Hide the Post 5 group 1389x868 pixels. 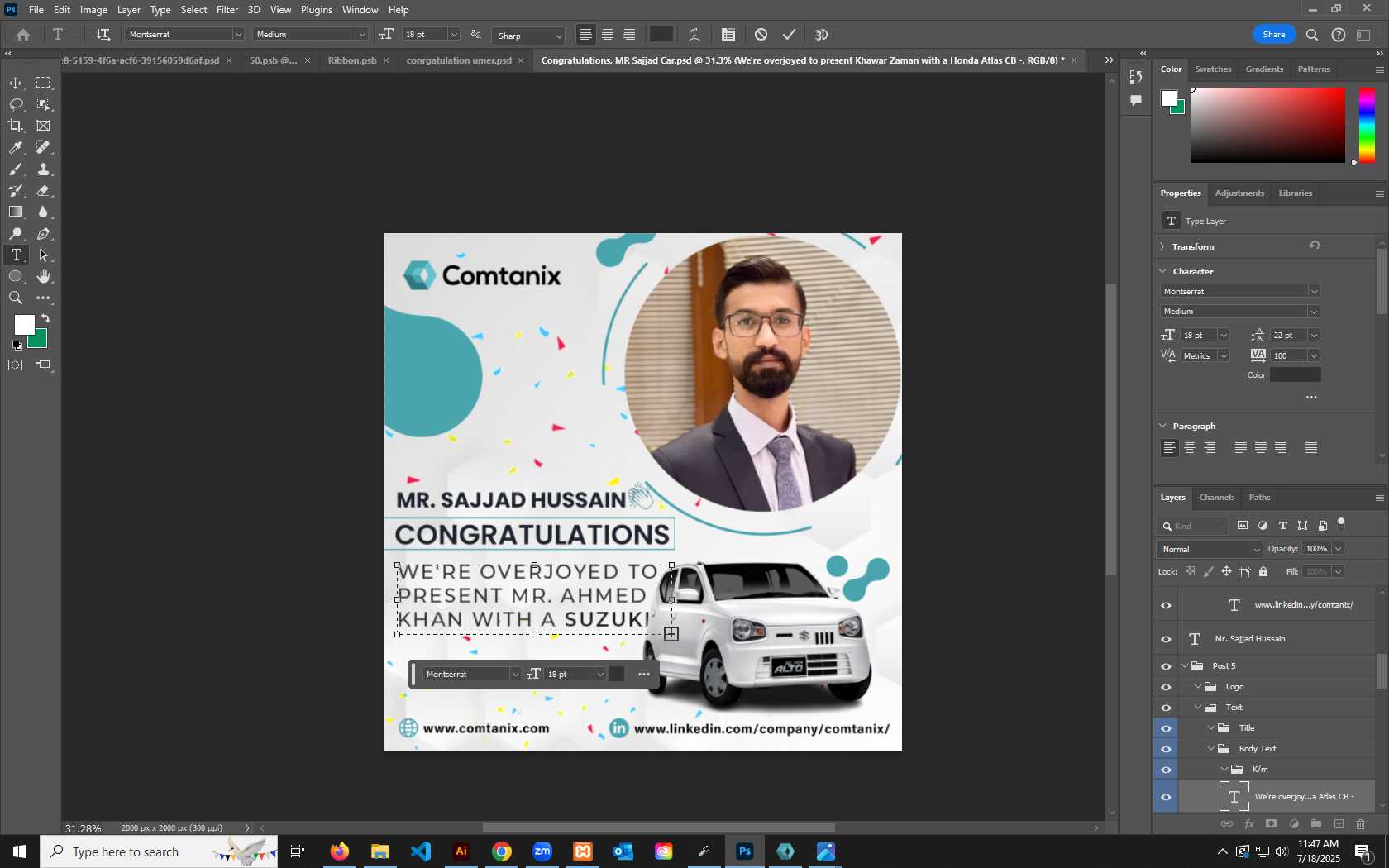pos(1166,666)
